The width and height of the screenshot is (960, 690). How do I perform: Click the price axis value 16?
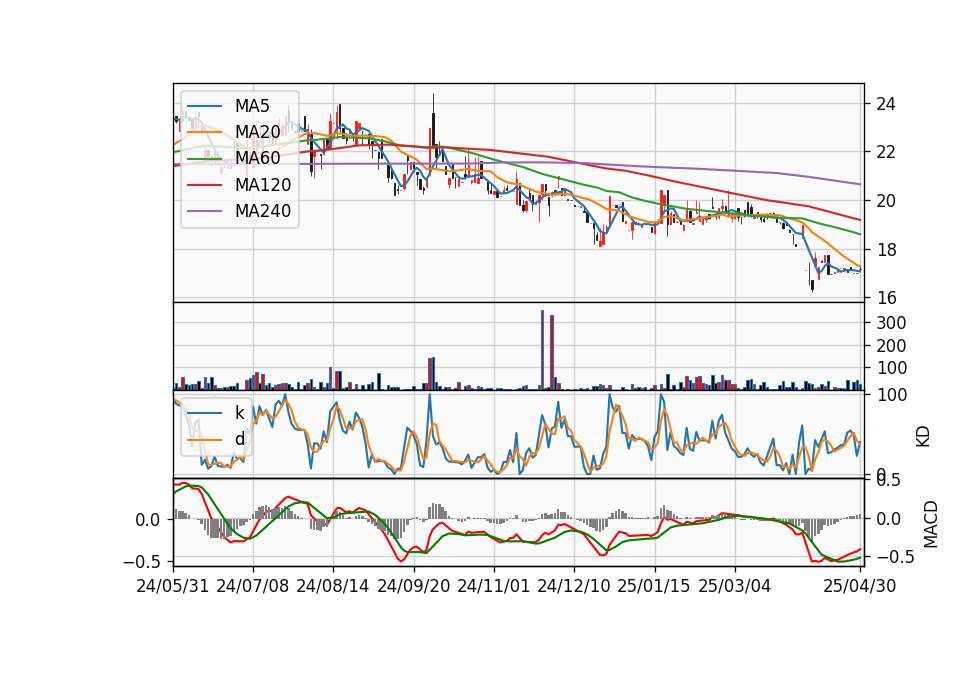885,298
